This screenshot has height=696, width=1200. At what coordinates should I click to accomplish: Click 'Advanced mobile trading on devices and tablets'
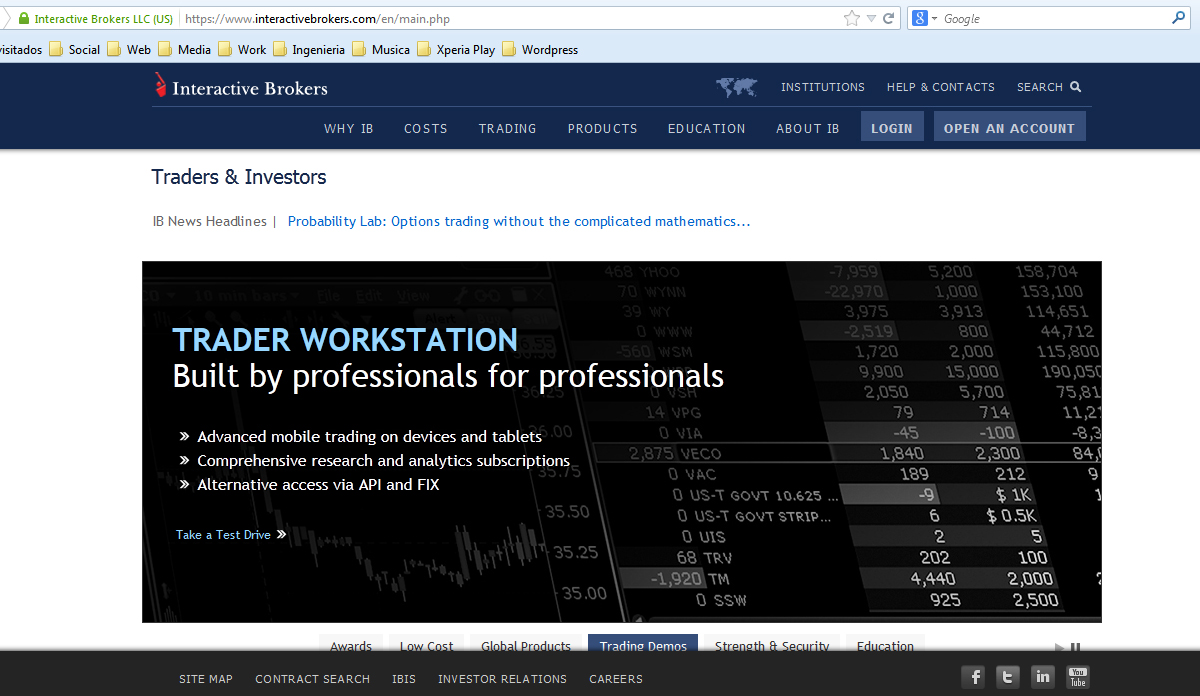[x=370, y=437]
